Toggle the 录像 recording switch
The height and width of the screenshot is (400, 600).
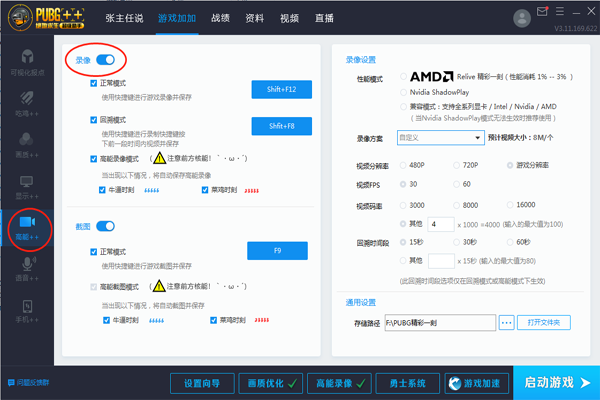[105, 62]
